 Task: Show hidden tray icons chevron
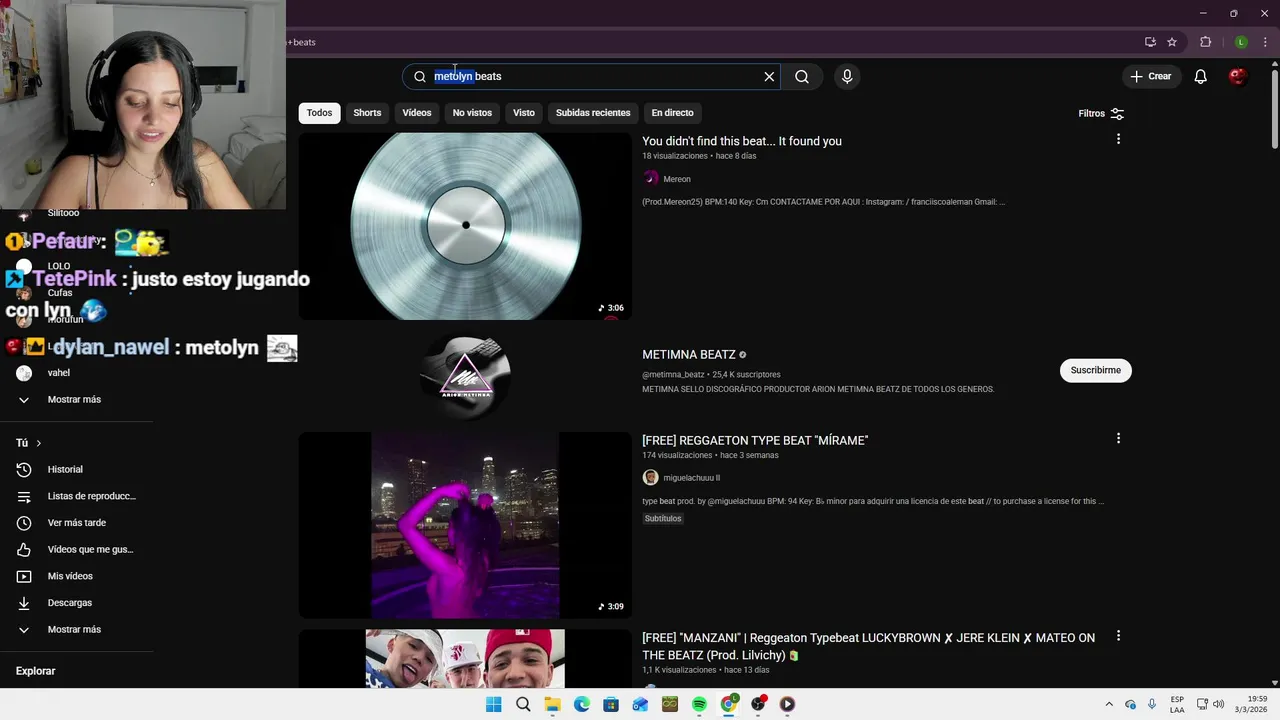pyautogui.click(x=1109, y=704)
